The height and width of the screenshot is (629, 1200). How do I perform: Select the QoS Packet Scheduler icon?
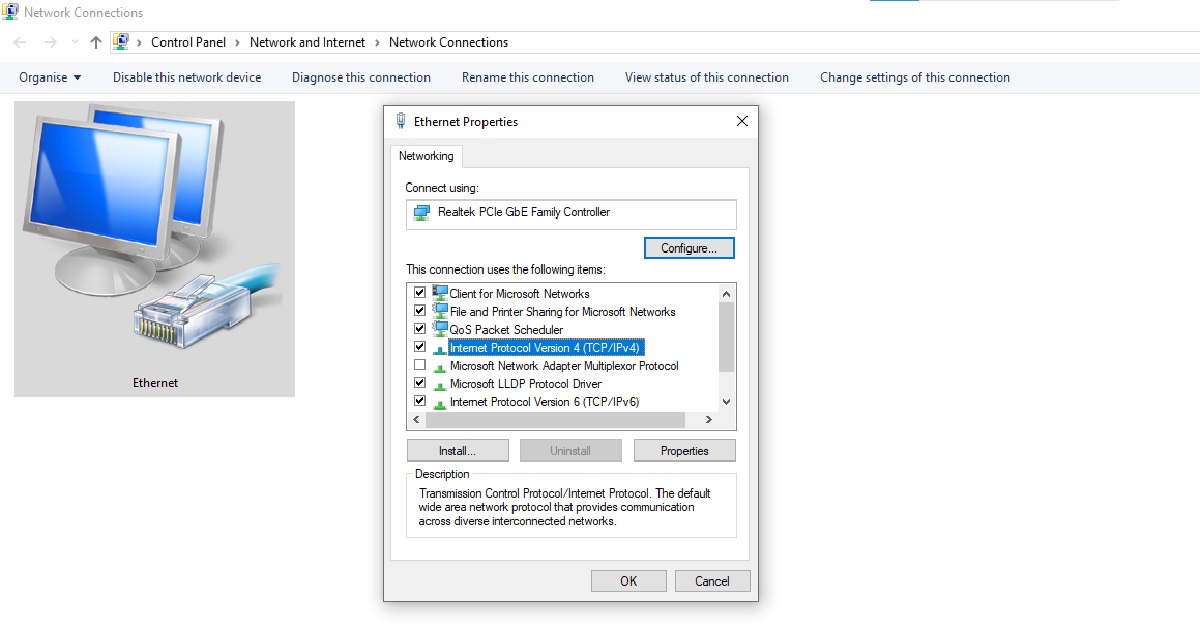pos(440,329)
